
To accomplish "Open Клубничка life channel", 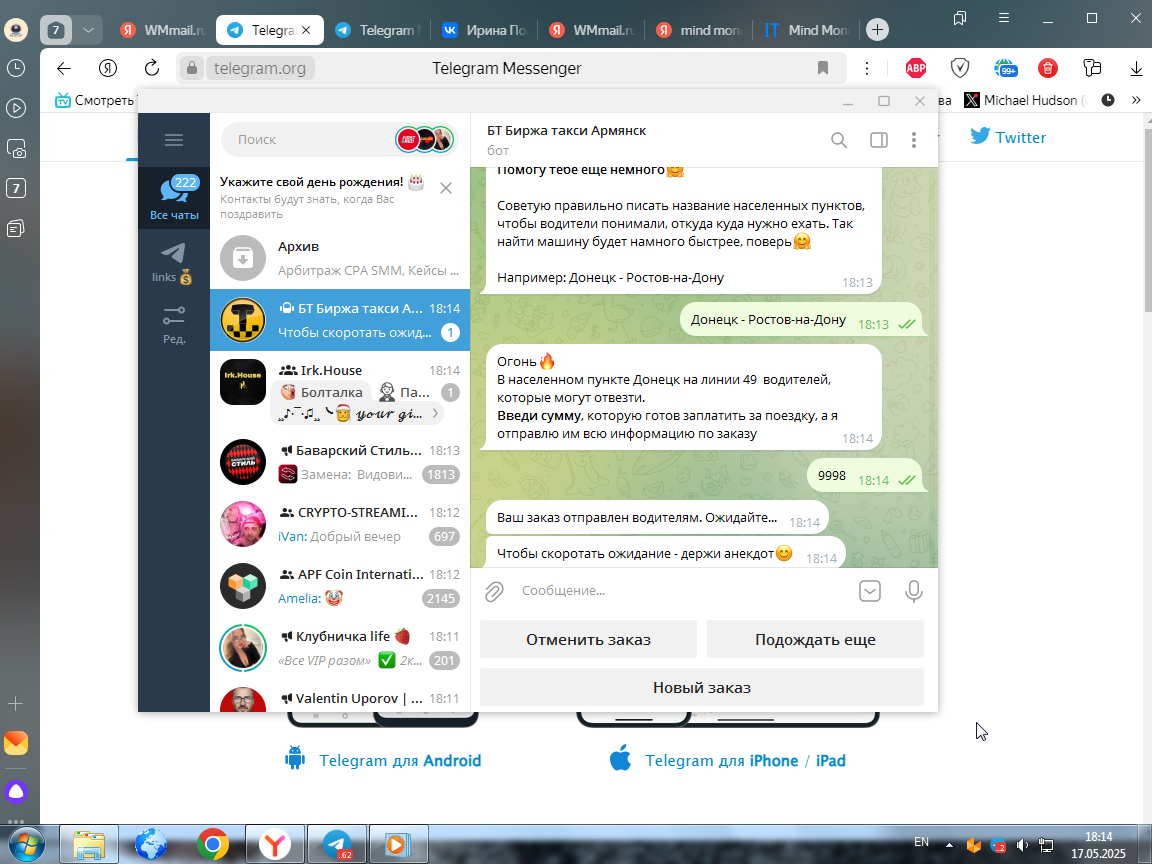I will point(340,647).
